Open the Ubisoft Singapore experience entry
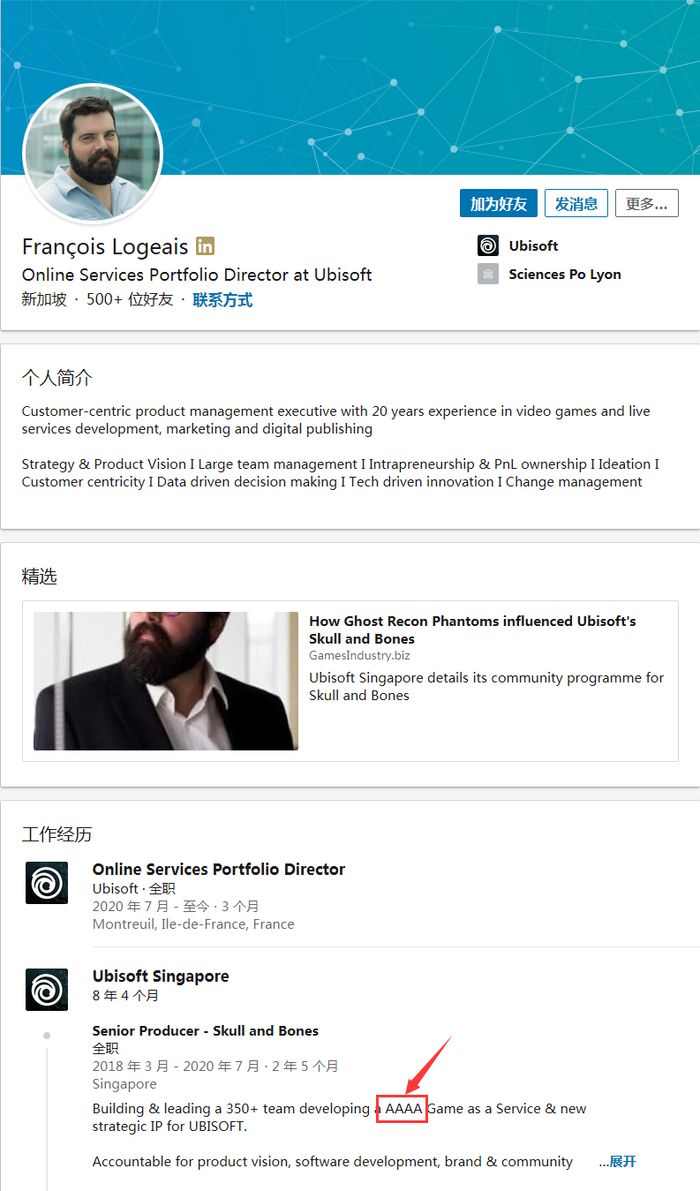700x1191 pixels. [x=161, y=976]
